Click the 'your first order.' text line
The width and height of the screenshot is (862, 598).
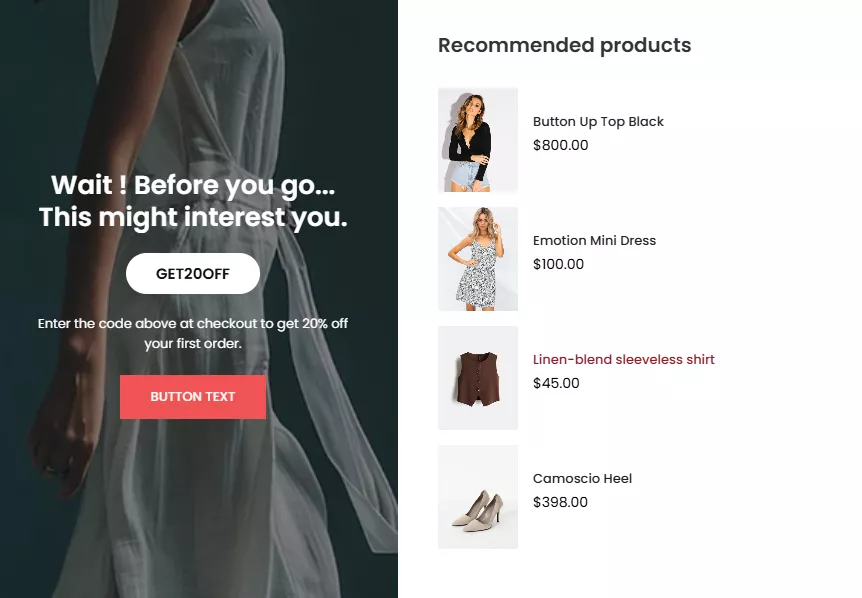pyautogui.click(x=193, y=344)
